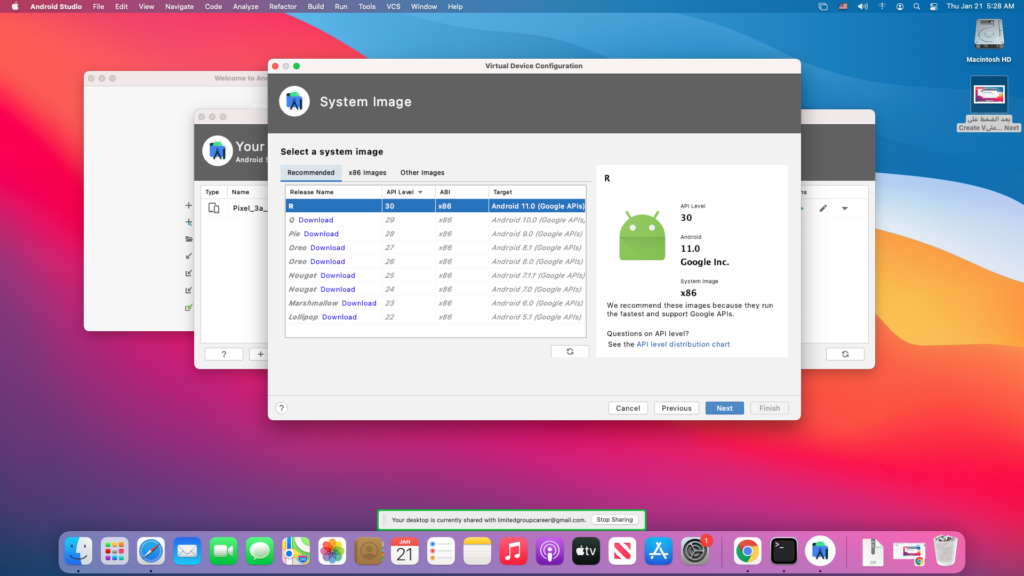The width and height of the screenshot is (1024, 576).
Task: Open Calendar from the dock
Action: pos(405,551)
